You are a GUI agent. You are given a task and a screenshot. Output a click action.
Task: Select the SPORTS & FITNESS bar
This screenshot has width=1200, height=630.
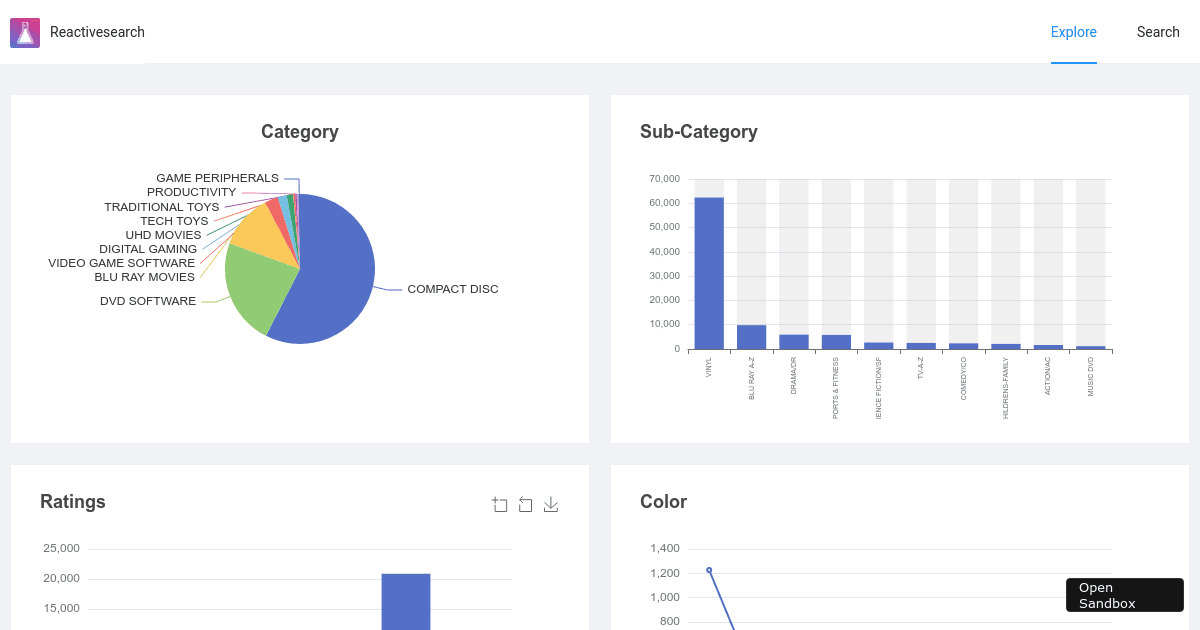(x=836, y=342)
